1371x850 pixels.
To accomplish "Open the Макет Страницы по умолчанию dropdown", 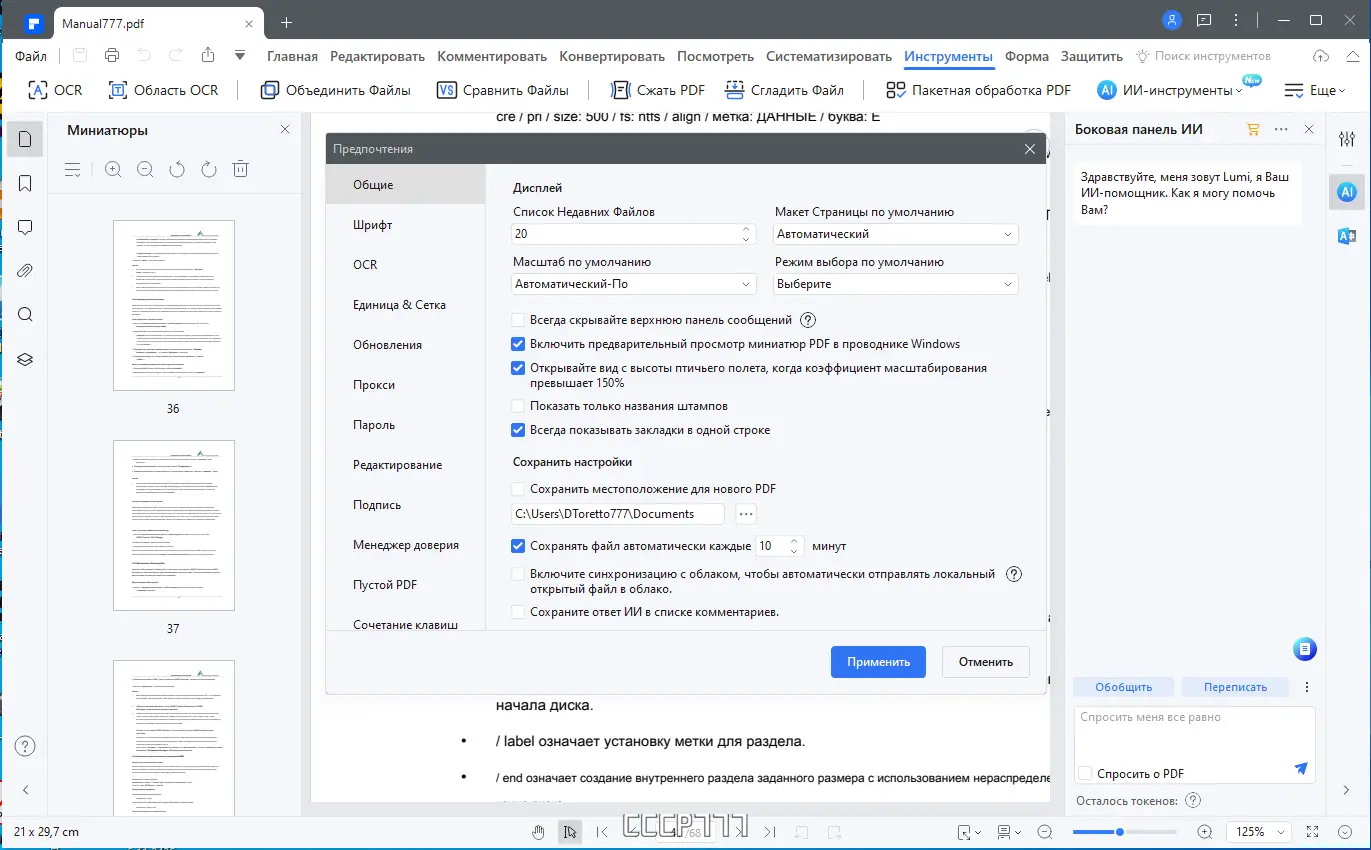I will click(895, 233).
